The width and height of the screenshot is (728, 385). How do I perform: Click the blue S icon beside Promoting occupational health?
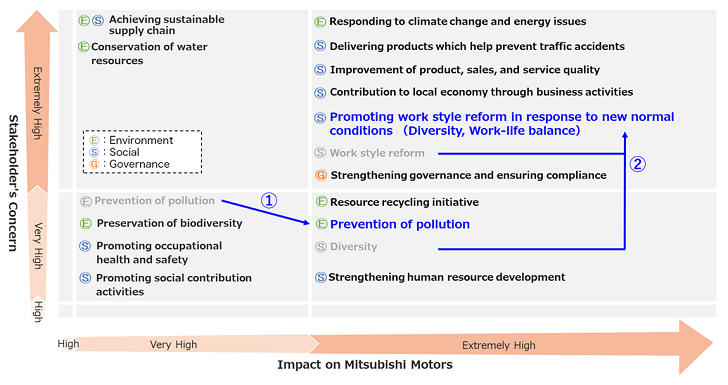click(85, 246)
